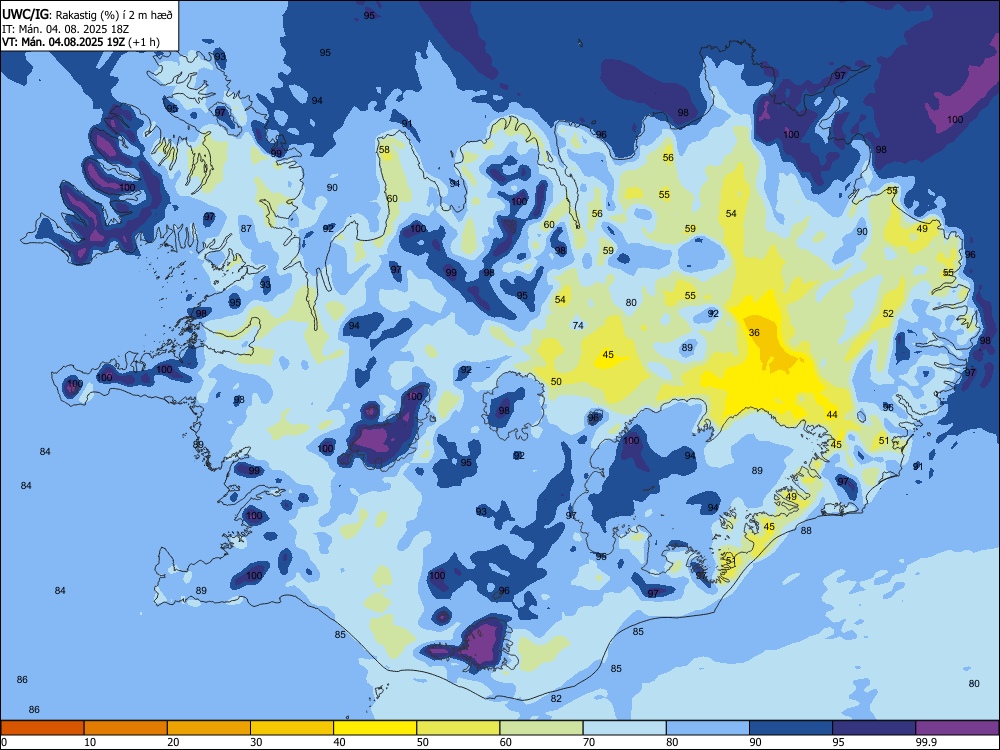1000x750 pixels.
Task: Select the orange 10–20 legend color block
Action: [126, 728]
